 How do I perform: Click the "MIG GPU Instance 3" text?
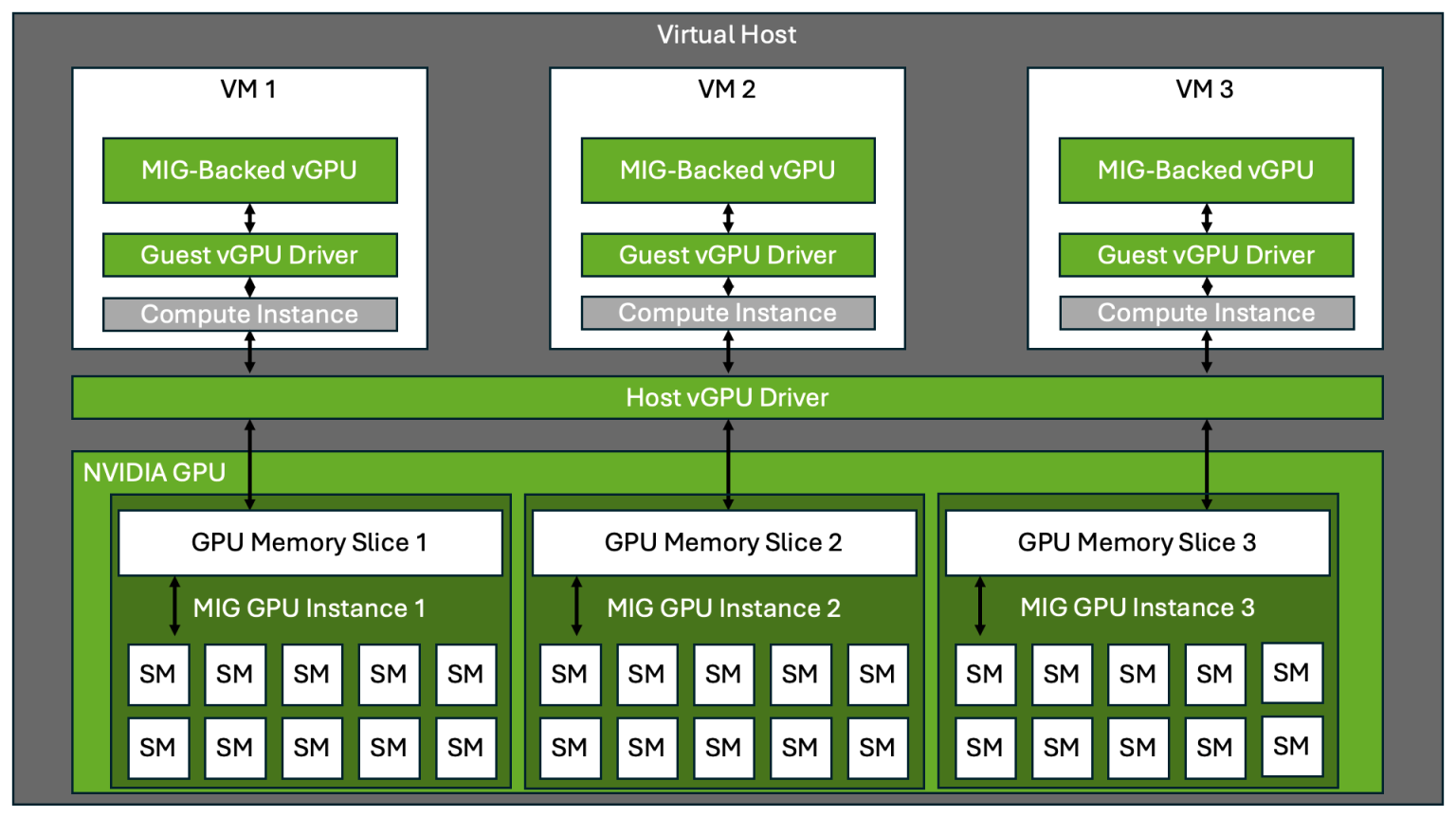point(1137,608)
